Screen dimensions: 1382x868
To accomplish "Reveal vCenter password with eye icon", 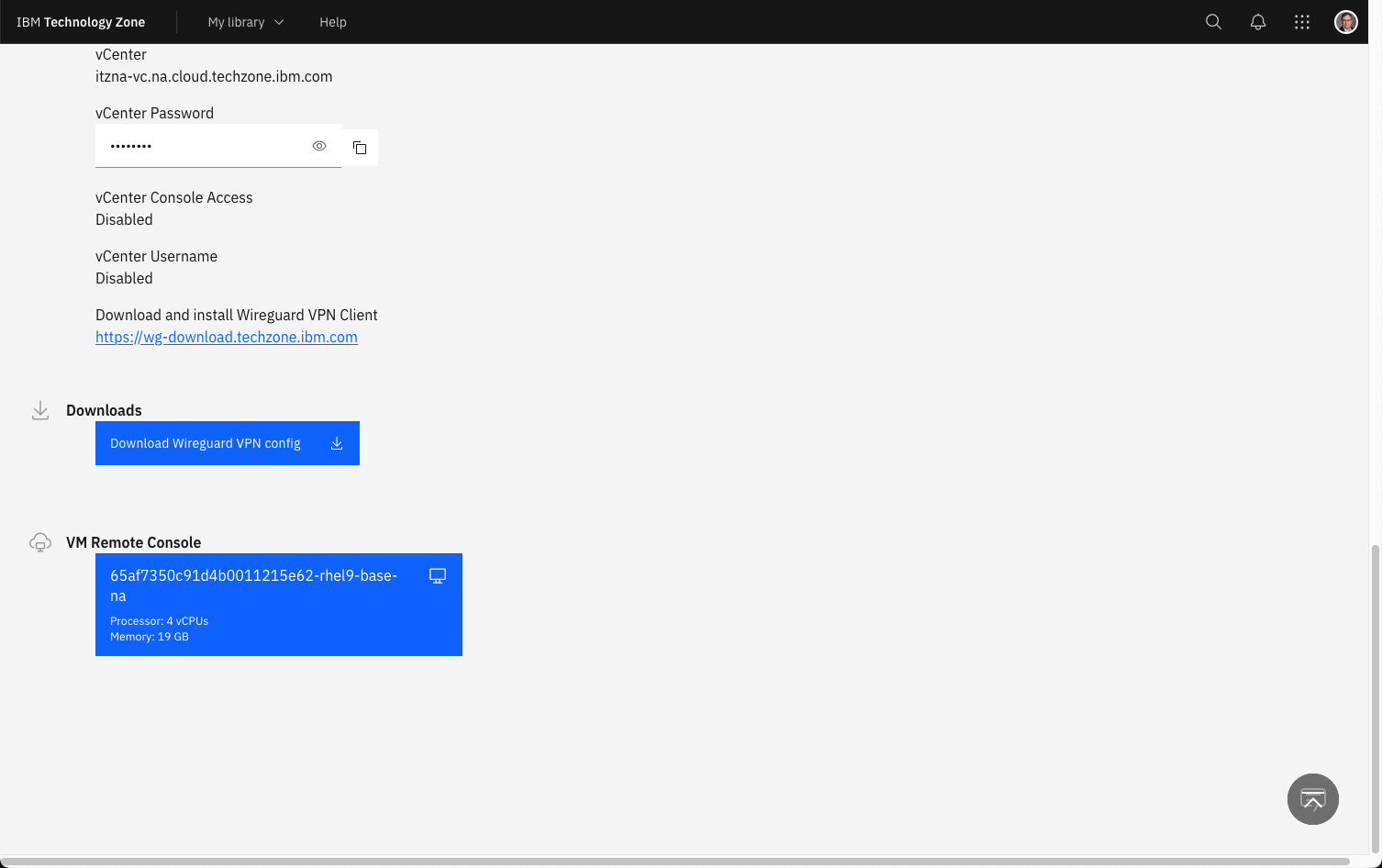I will (x=319, y=146).
